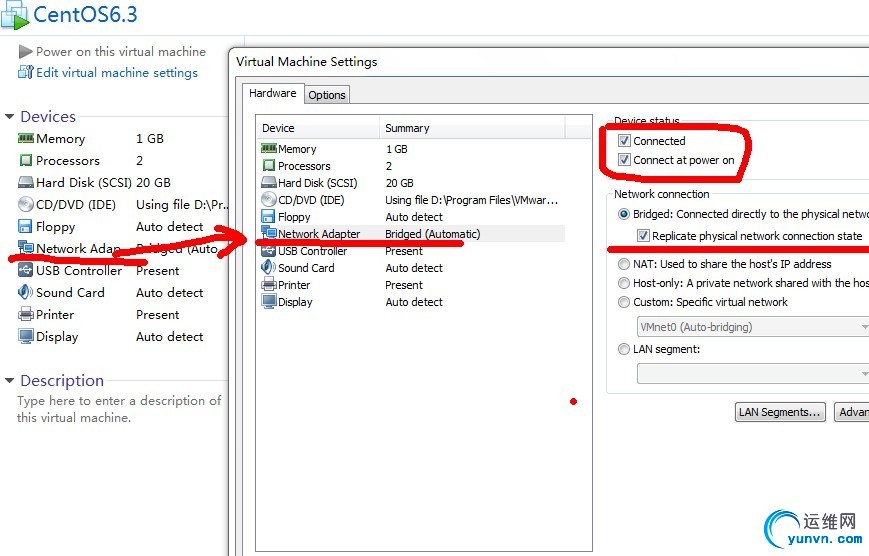Click the Floppy icon in Devices pane
Viewport: 869px width, 556px height.
pos(25,226)
